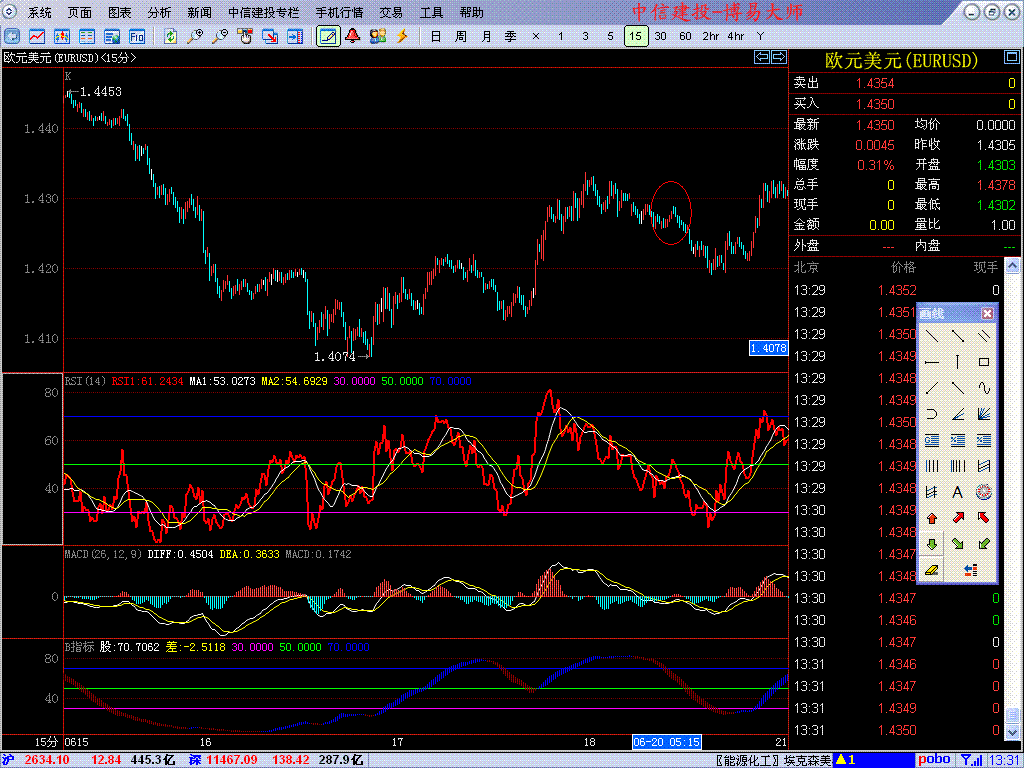The width and height of the screenshot is (1024, 768).
Task: Click the 15分 label at chart bottom-left
Action: click(x=46, y=742)
